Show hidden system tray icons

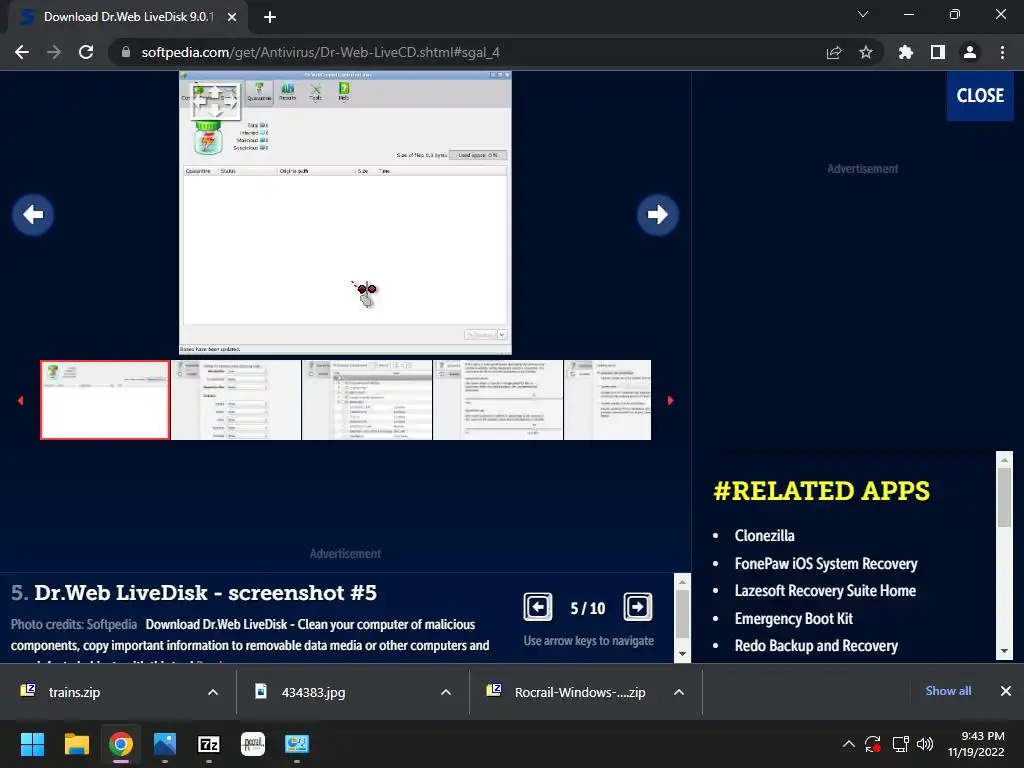pos(848,744)
